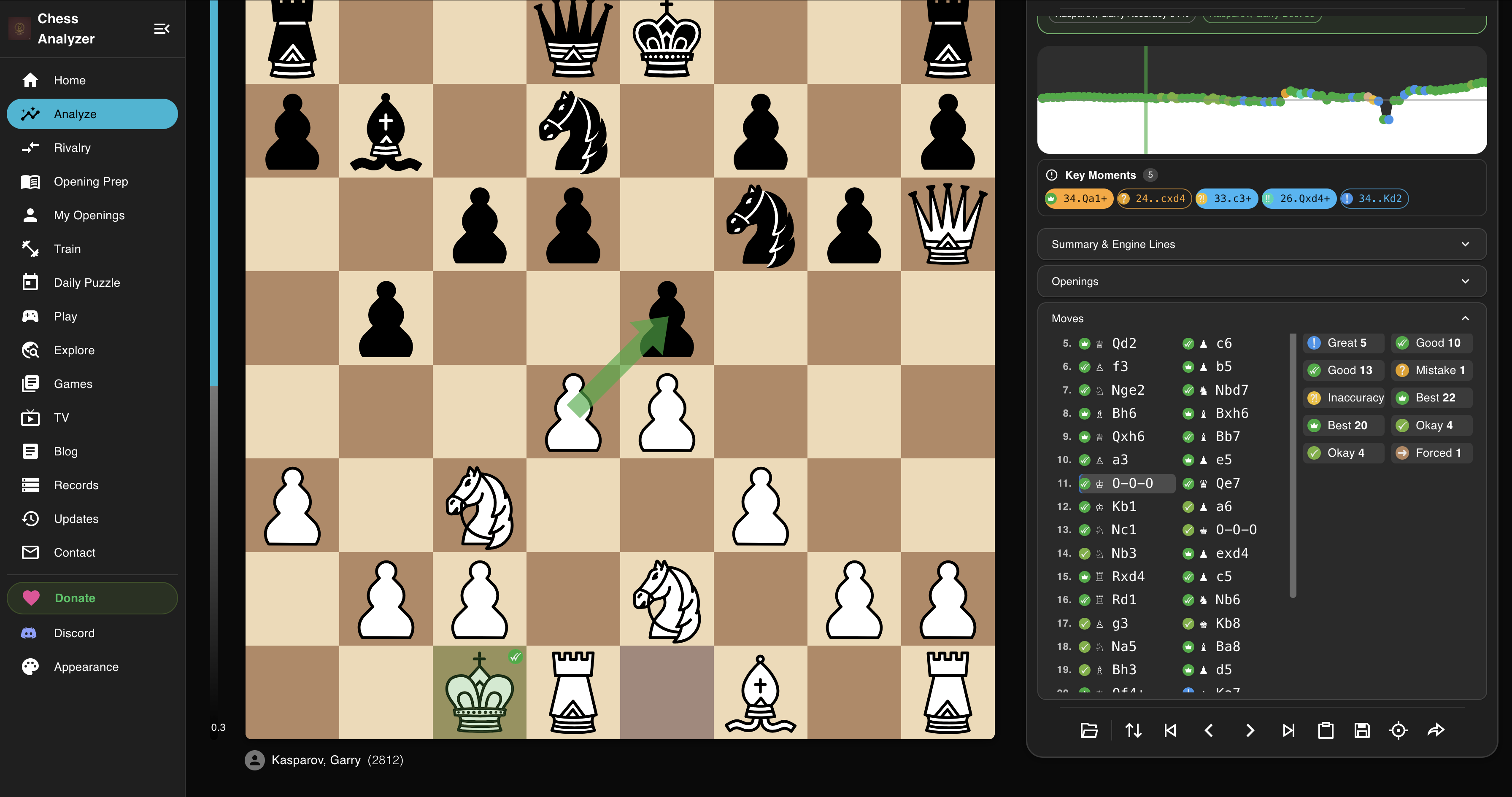This screenshot has width=1512, height=797.
Task: Toggle the sidebar with the collapse icon
Action: pyautogui.click(x=162, y=28)
